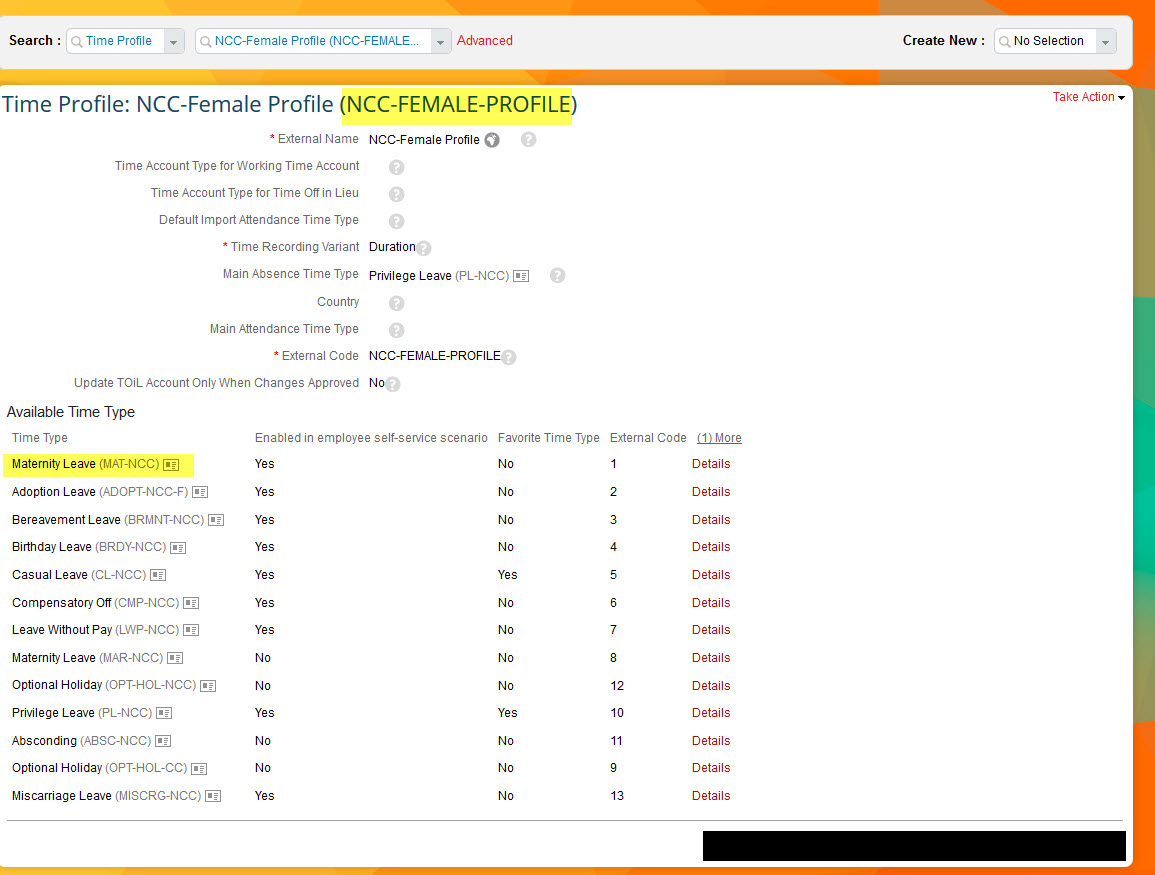Open Details for Leave Without Pay row
The image size is (1155, 875).
pyautogui.click(x=711, y=630)
